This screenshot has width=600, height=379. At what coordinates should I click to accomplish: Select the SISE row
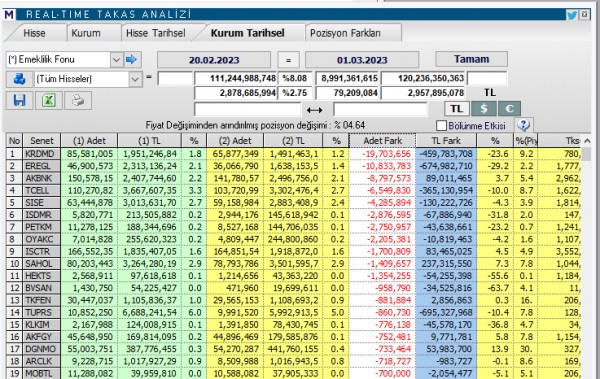(293, 203)
